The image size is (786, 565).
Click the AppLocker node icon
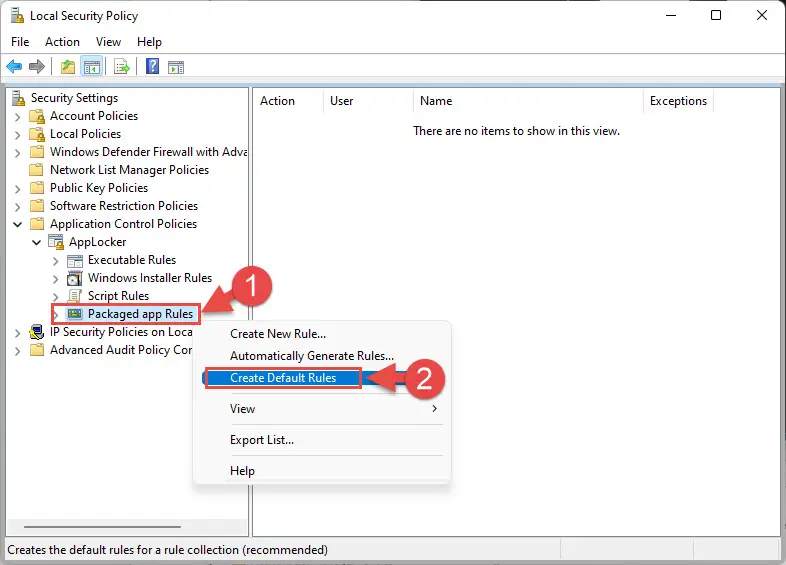pyautogui.click(x=56, y=242)
